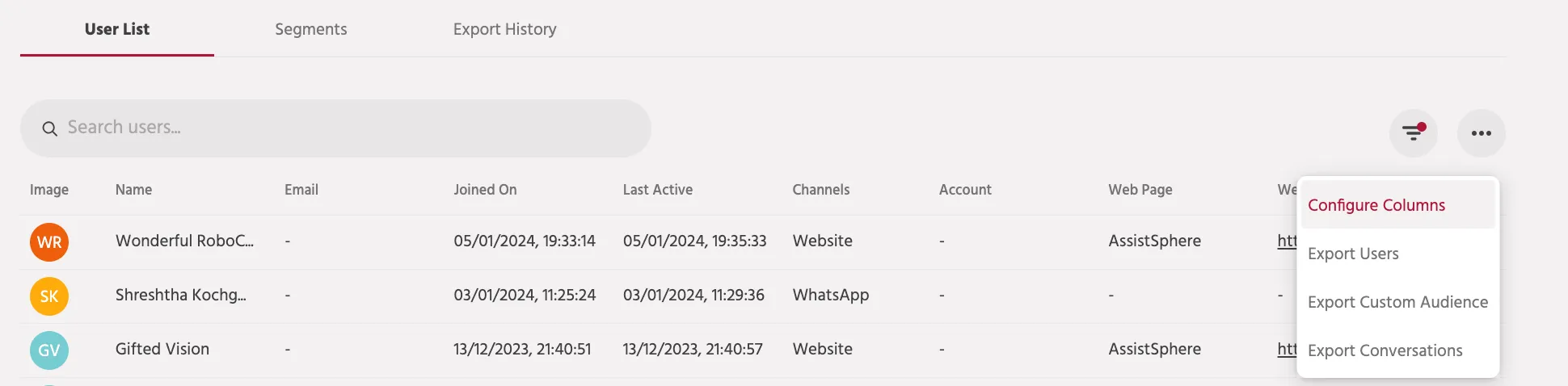
Task: Click joined date 05/01/2024, 19:33:14
Action: (525, 241)
